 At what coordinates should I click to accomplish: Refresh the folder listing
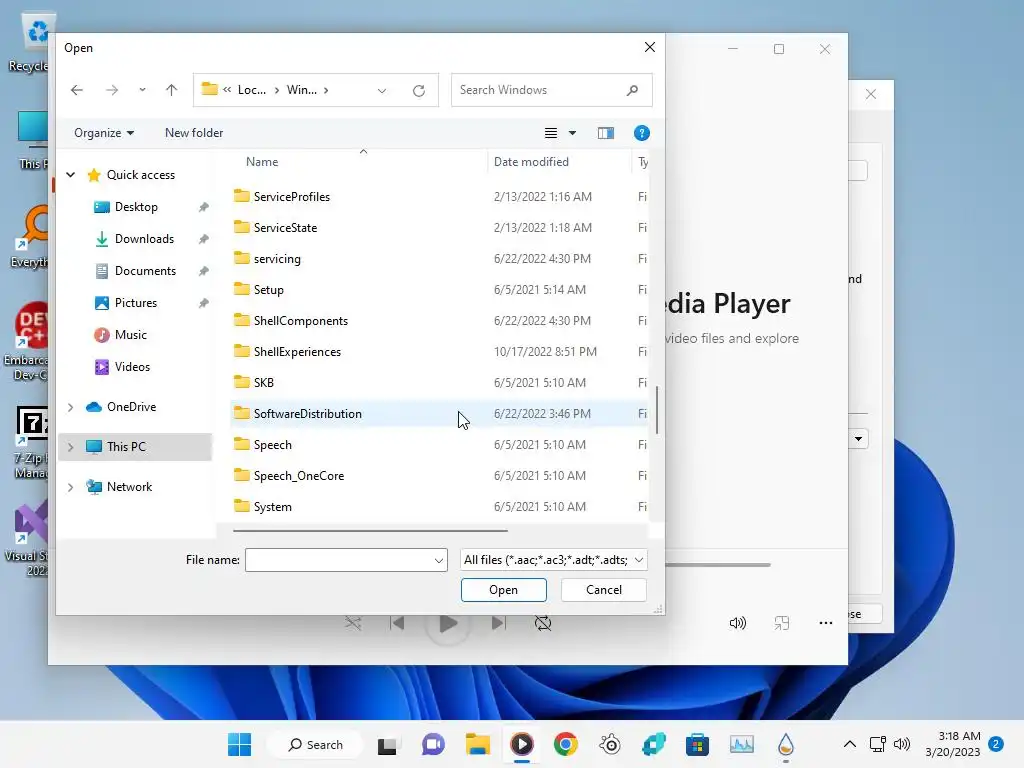pos(419,91)
